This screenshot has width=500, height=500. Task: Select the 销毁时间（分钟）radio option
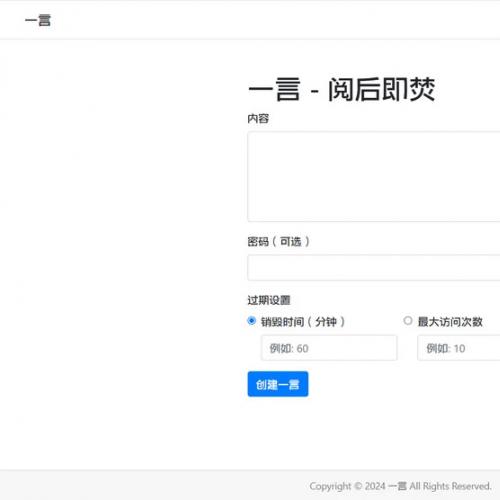point(252,321)
